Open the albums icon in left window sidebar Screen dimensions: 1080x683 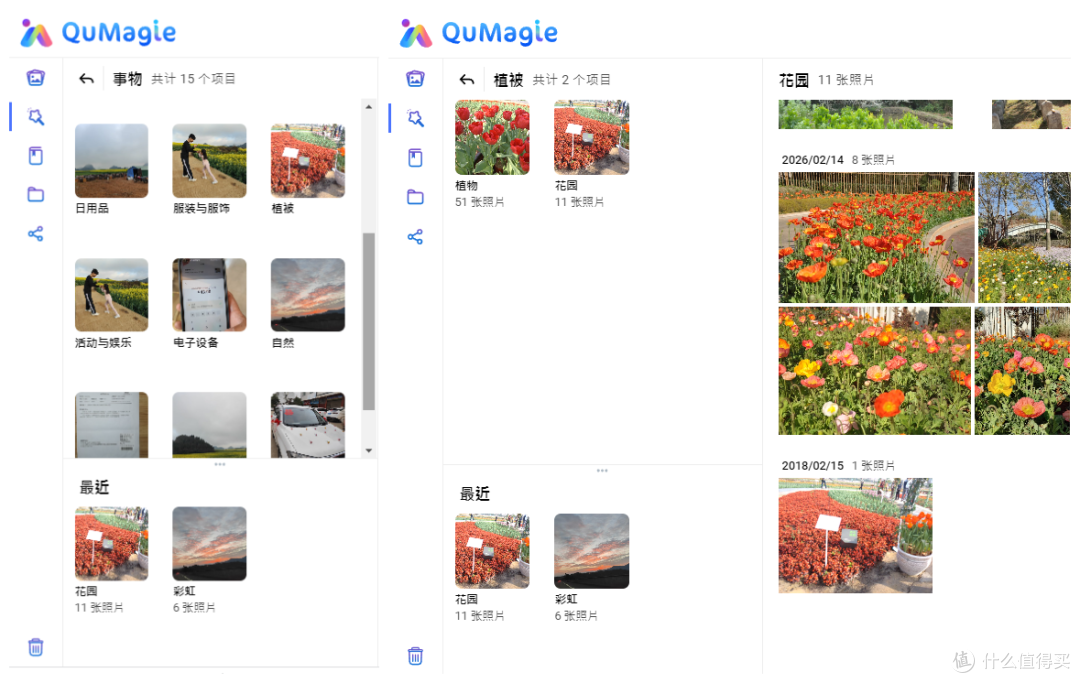[36, 156]
